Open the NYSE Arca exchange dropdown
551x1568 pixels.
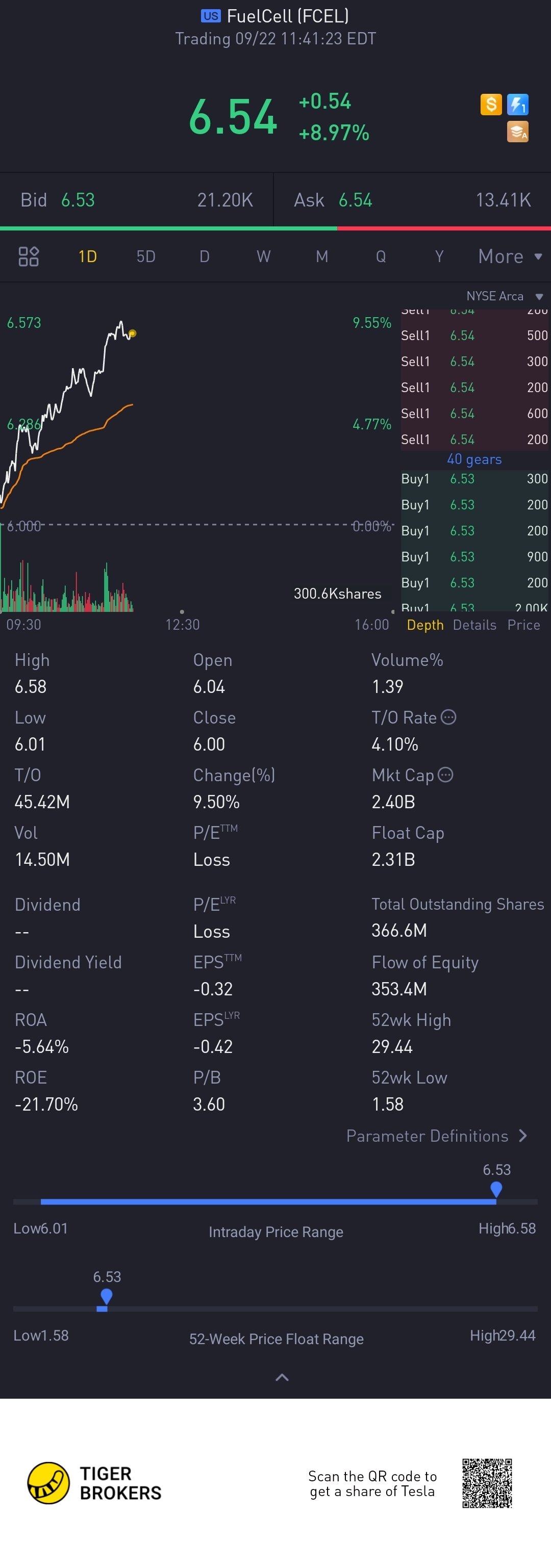point(504,296)
